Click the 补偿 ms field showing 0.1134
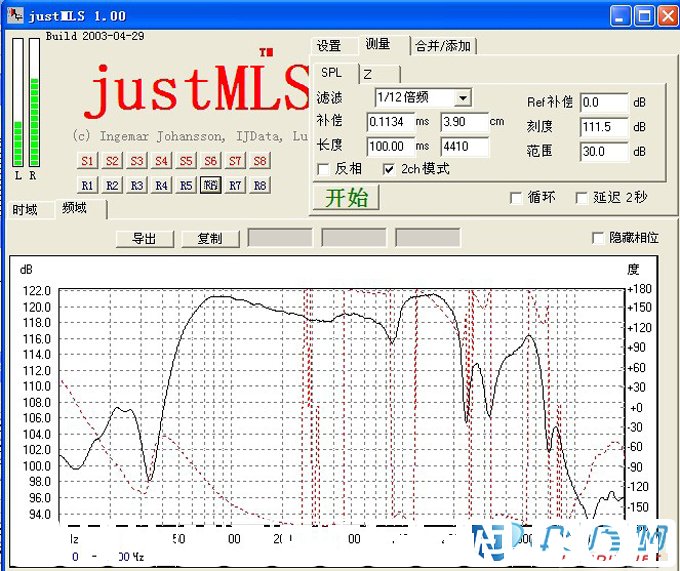680x571 pixels. (390, 122)
